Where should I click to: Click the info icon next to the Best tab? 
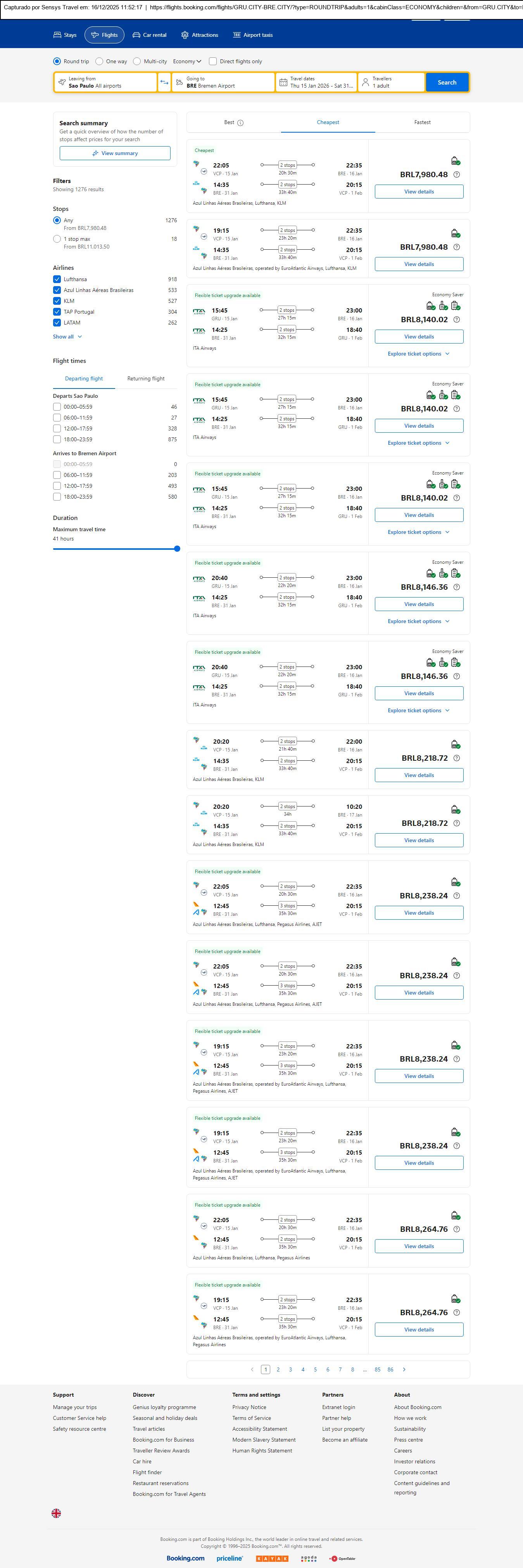(240, 123)
